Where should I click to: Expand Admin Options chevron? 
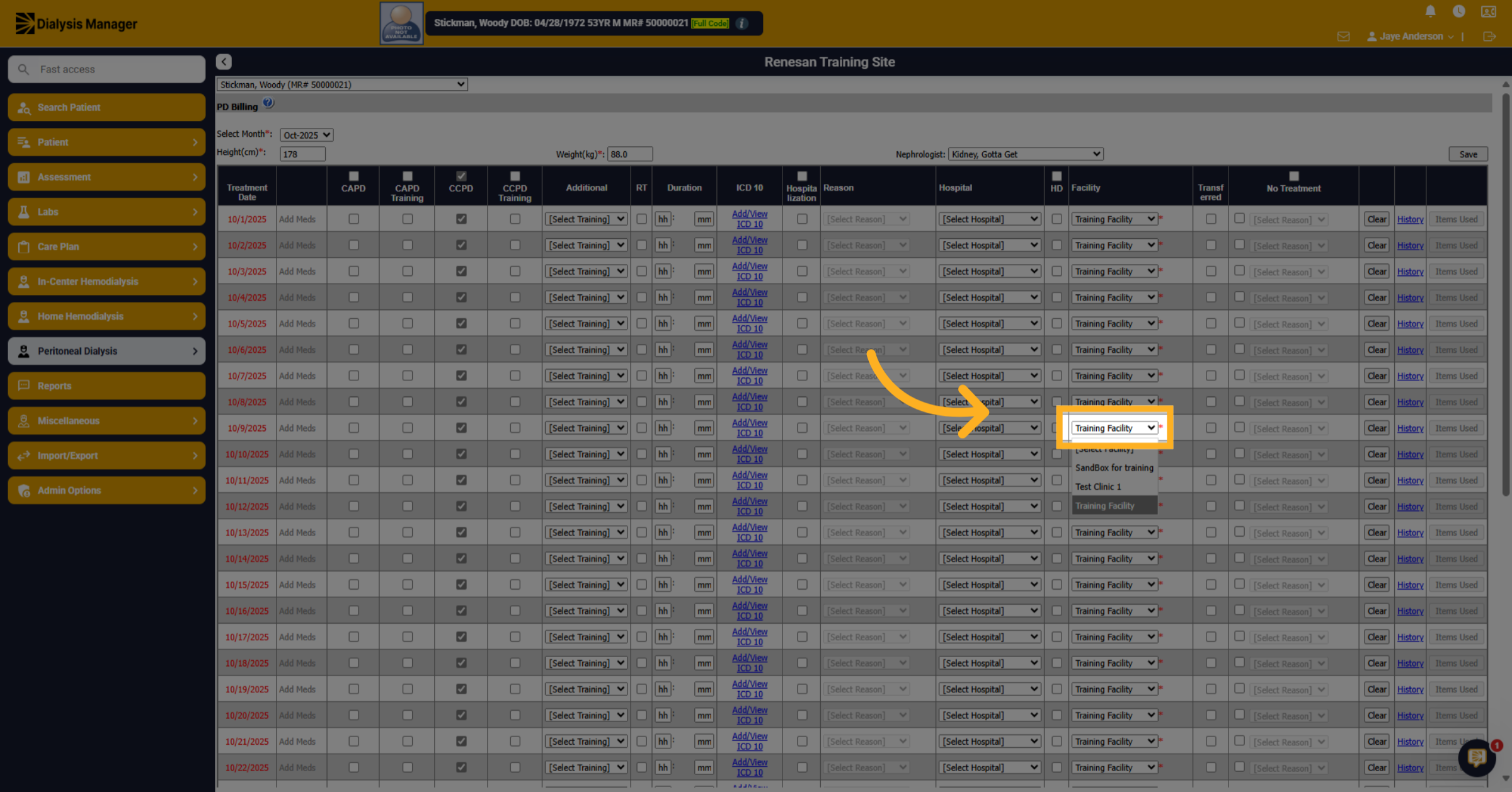(195, 490)
